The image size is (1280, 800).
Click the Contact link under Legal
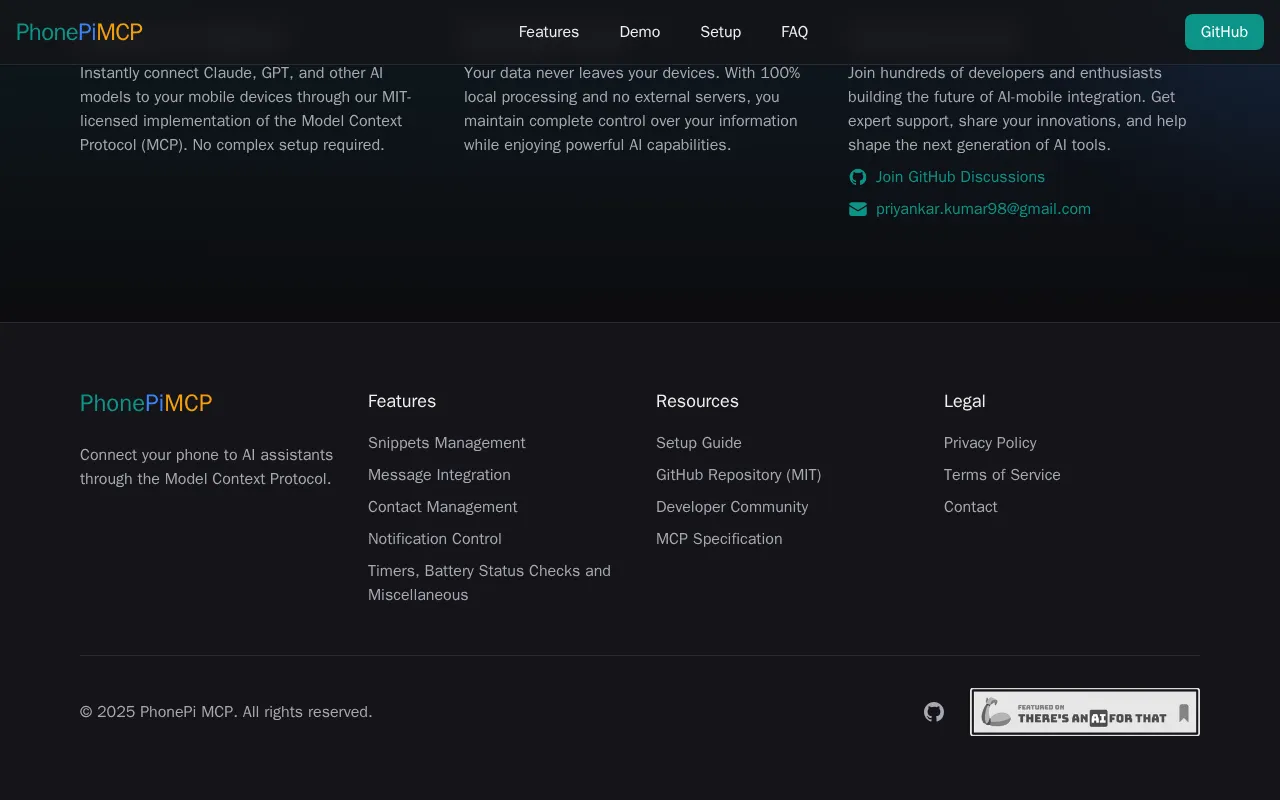[971, 507]
